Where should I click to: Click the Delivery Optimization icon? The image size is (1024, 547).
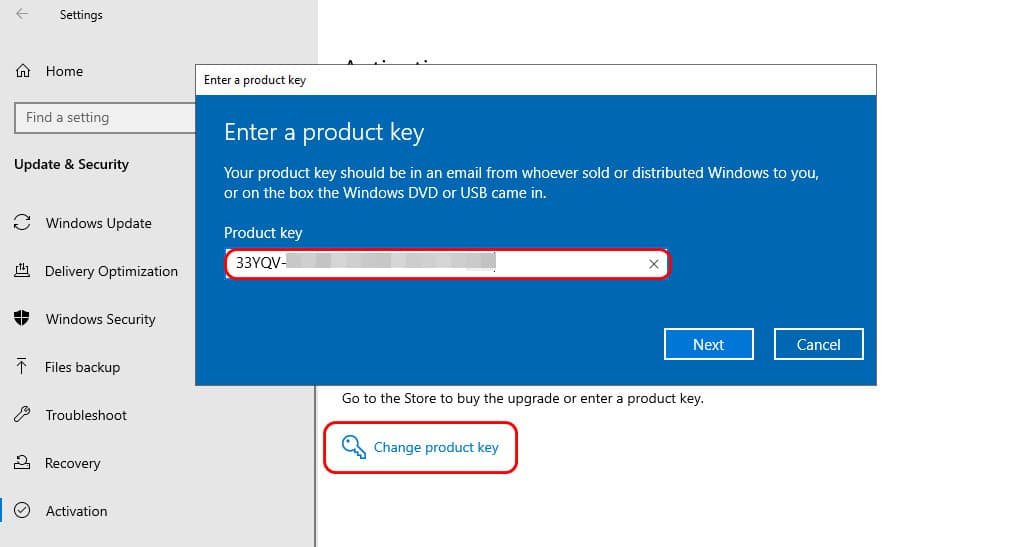[22, 270]
